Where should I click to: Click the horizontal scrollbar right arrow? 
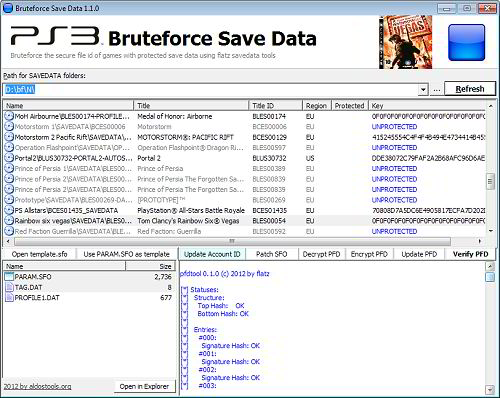[480, 241]
